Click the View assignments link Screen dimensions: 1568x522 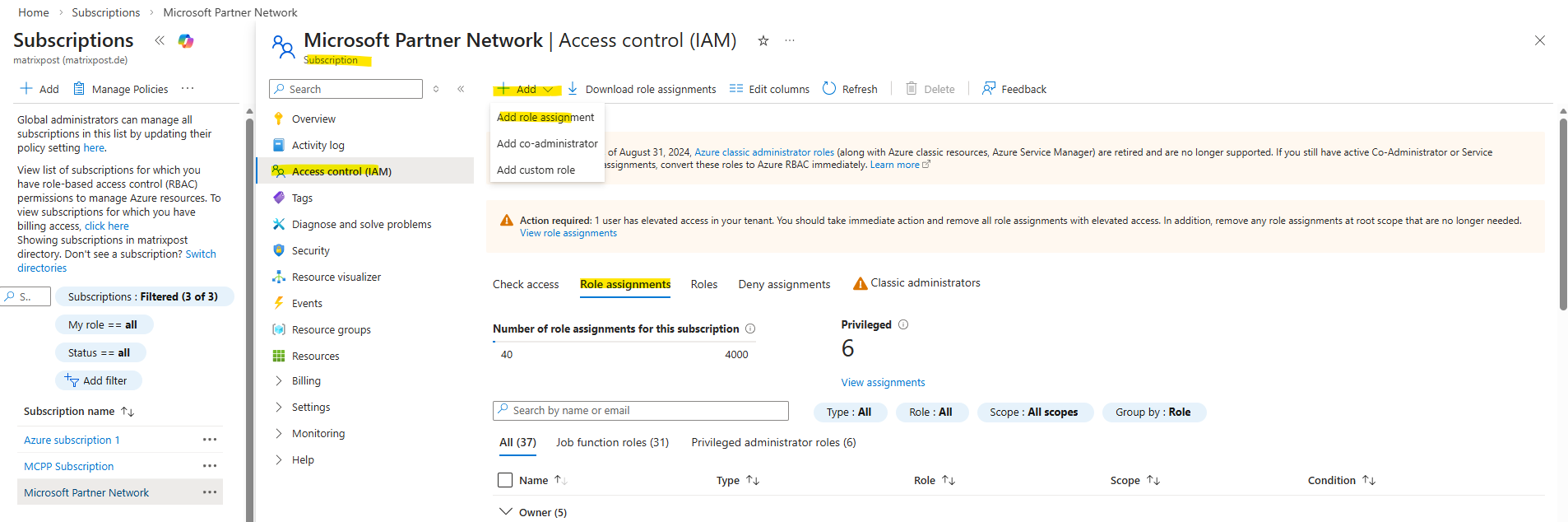(883, 382)
